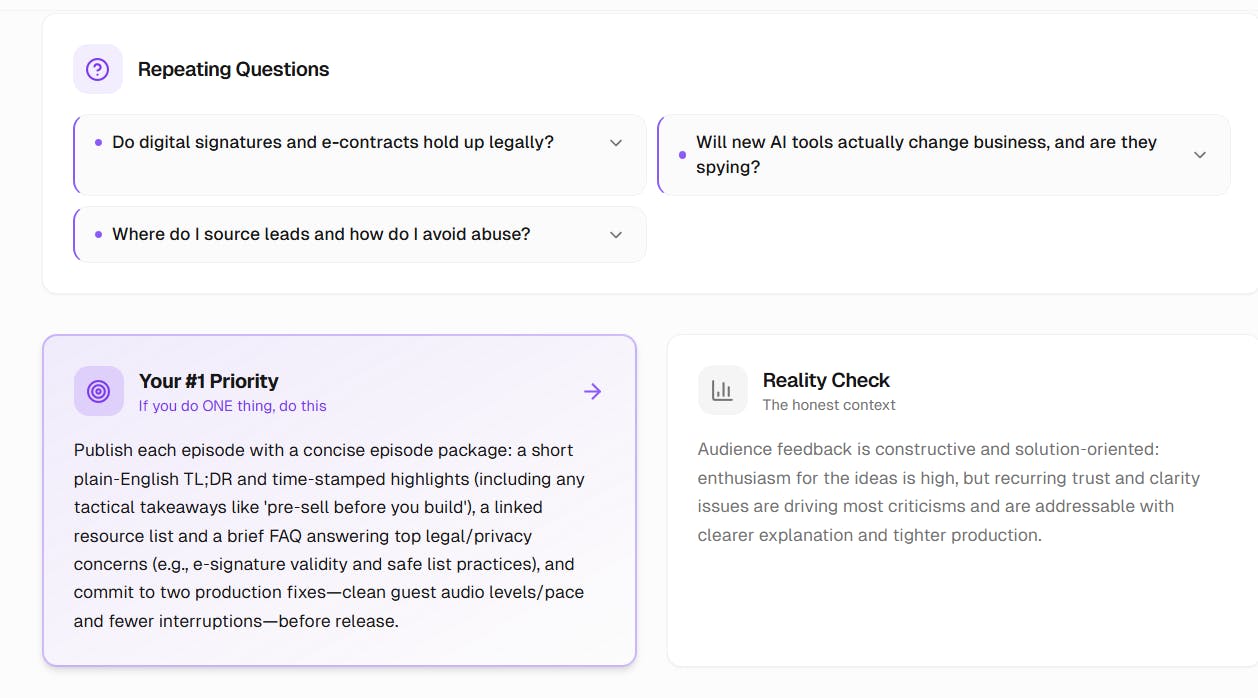Expand the AI tools question using its chevron

(x=1200, y=155)
